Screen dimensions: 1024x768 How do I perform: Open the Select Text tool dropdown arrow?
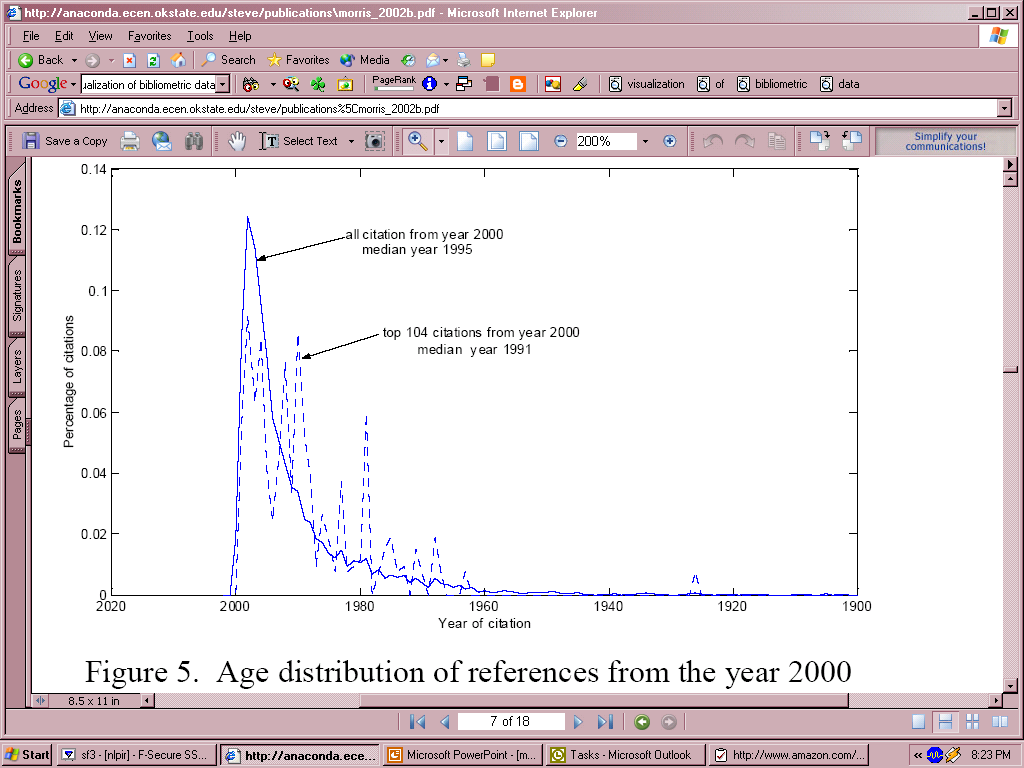point(351,141)
